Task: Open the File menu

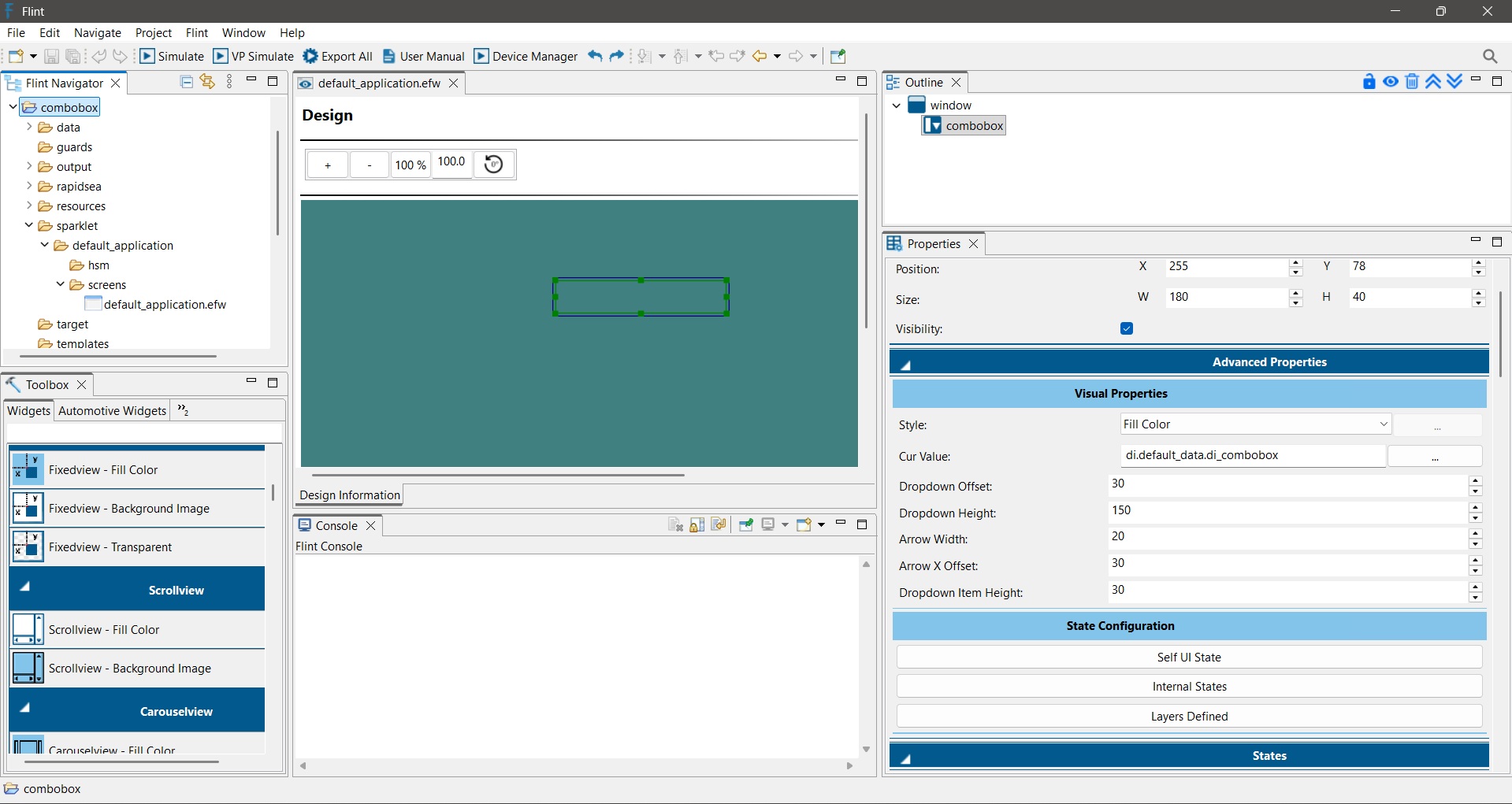Action: (x=16, y=32)
